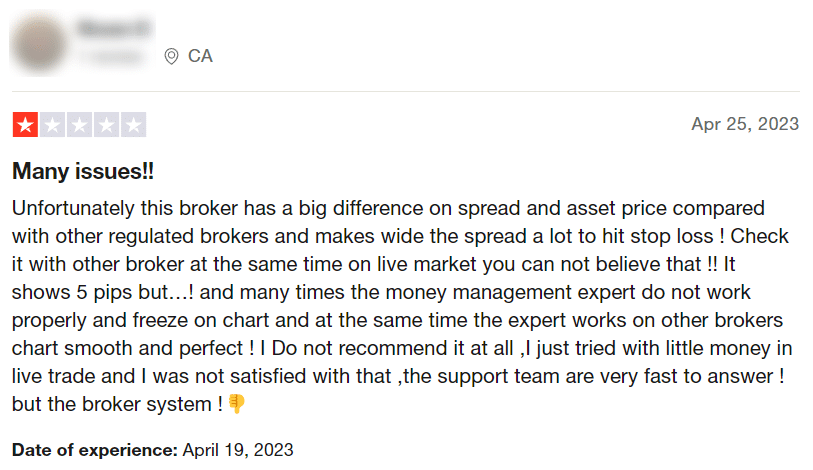Click the red first rating star
Viewport: 813px width, 470px height.
click(x=25, y=125)
